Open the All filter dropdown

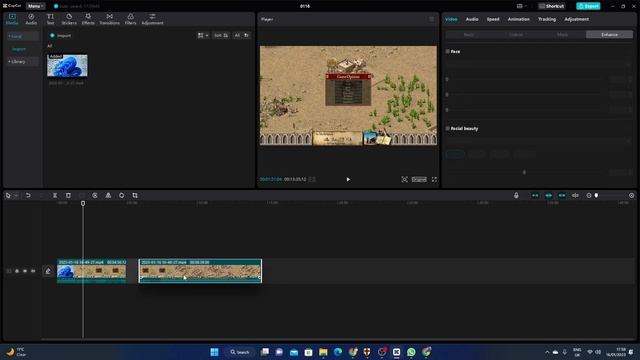[x=241, y=36]
